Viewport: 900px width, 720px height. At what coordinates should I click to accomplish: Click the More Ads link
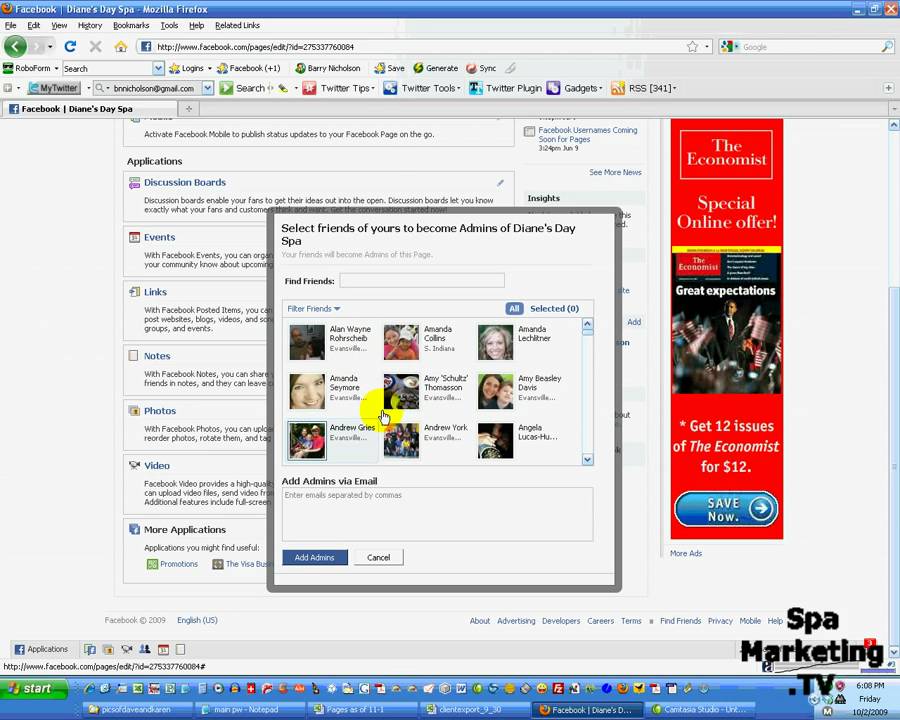[686, 553]
